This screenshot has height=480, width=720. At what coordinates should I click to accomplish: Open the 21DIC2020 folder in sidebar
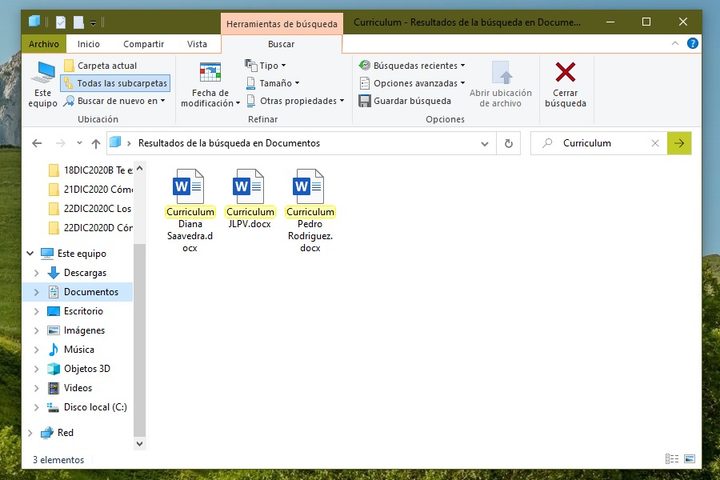coord(91,189)
